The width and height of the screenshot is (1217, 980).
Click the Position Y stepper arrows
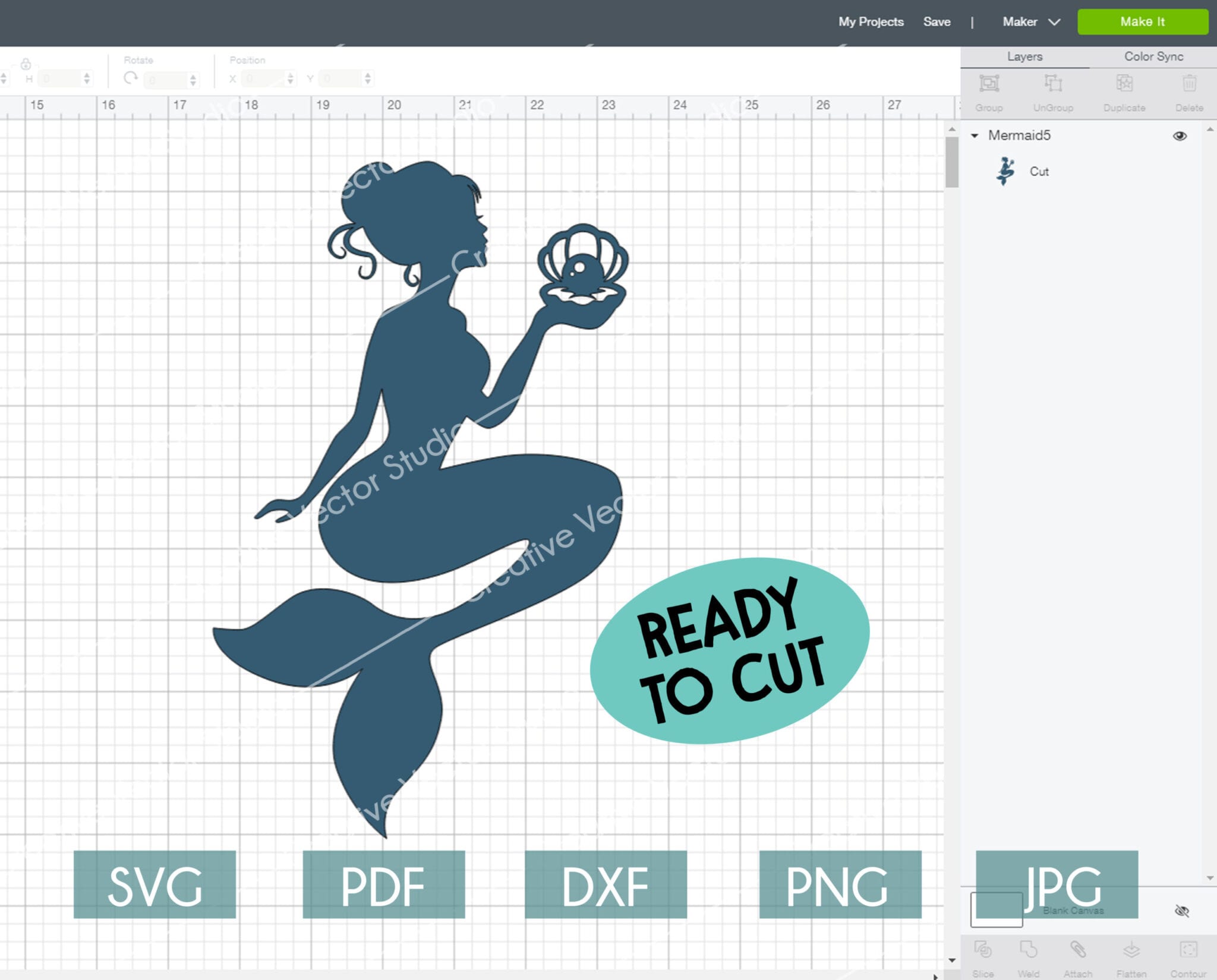click(x=368, y=78)
